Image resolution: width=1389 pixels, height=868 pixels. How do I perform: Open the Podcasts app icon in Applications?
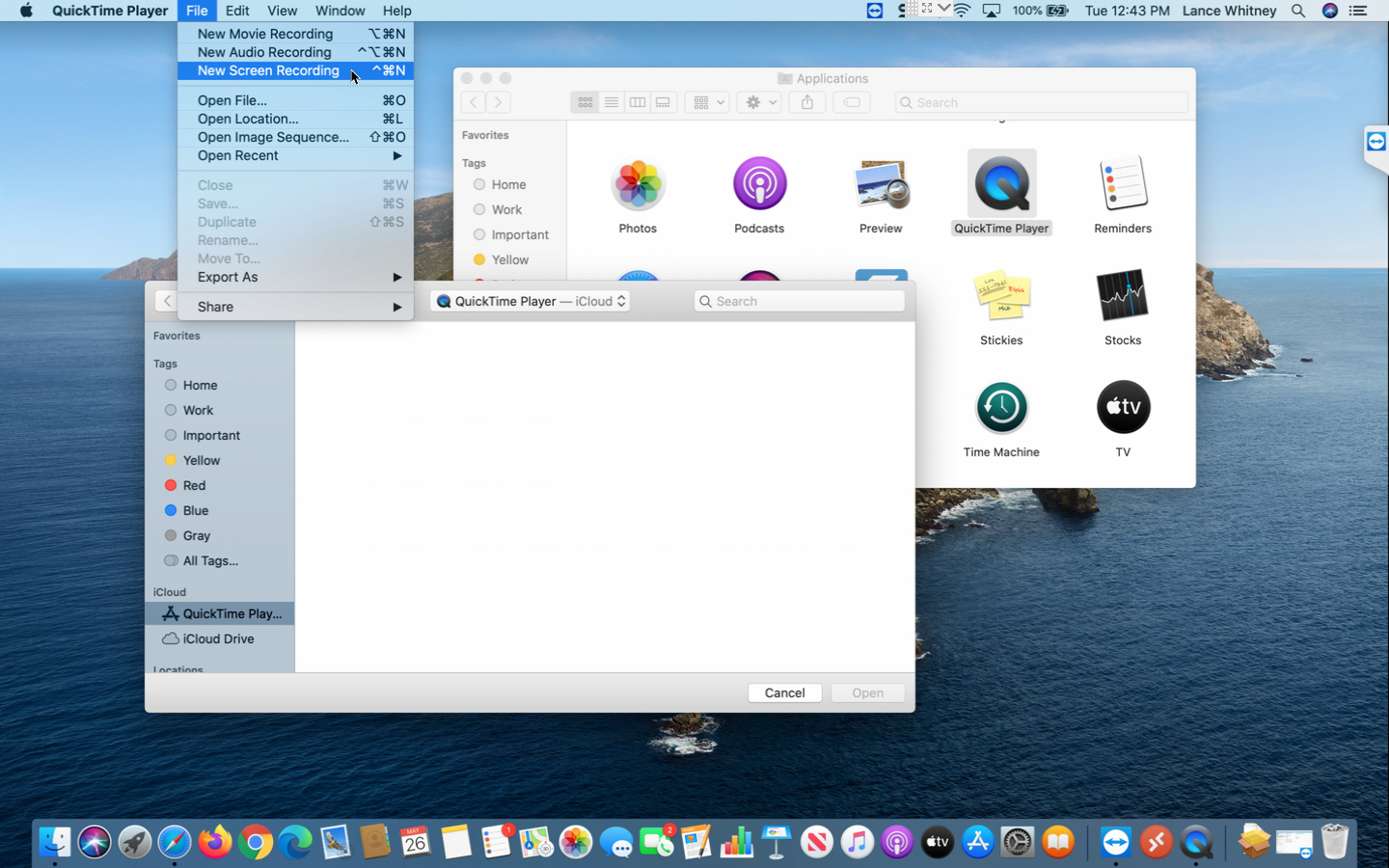click(x=759, y=184)
